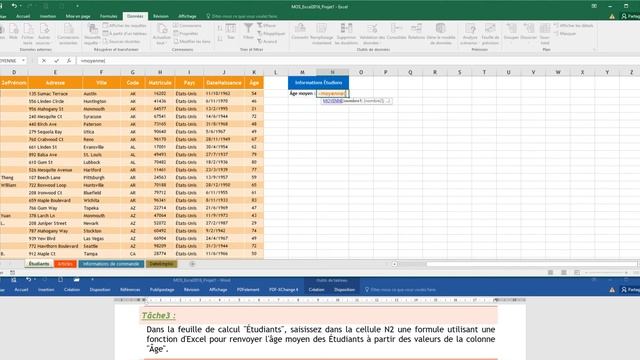Screen dimensions: 640x360
Task: Click the Consolider icon
Action: (396, 29)
